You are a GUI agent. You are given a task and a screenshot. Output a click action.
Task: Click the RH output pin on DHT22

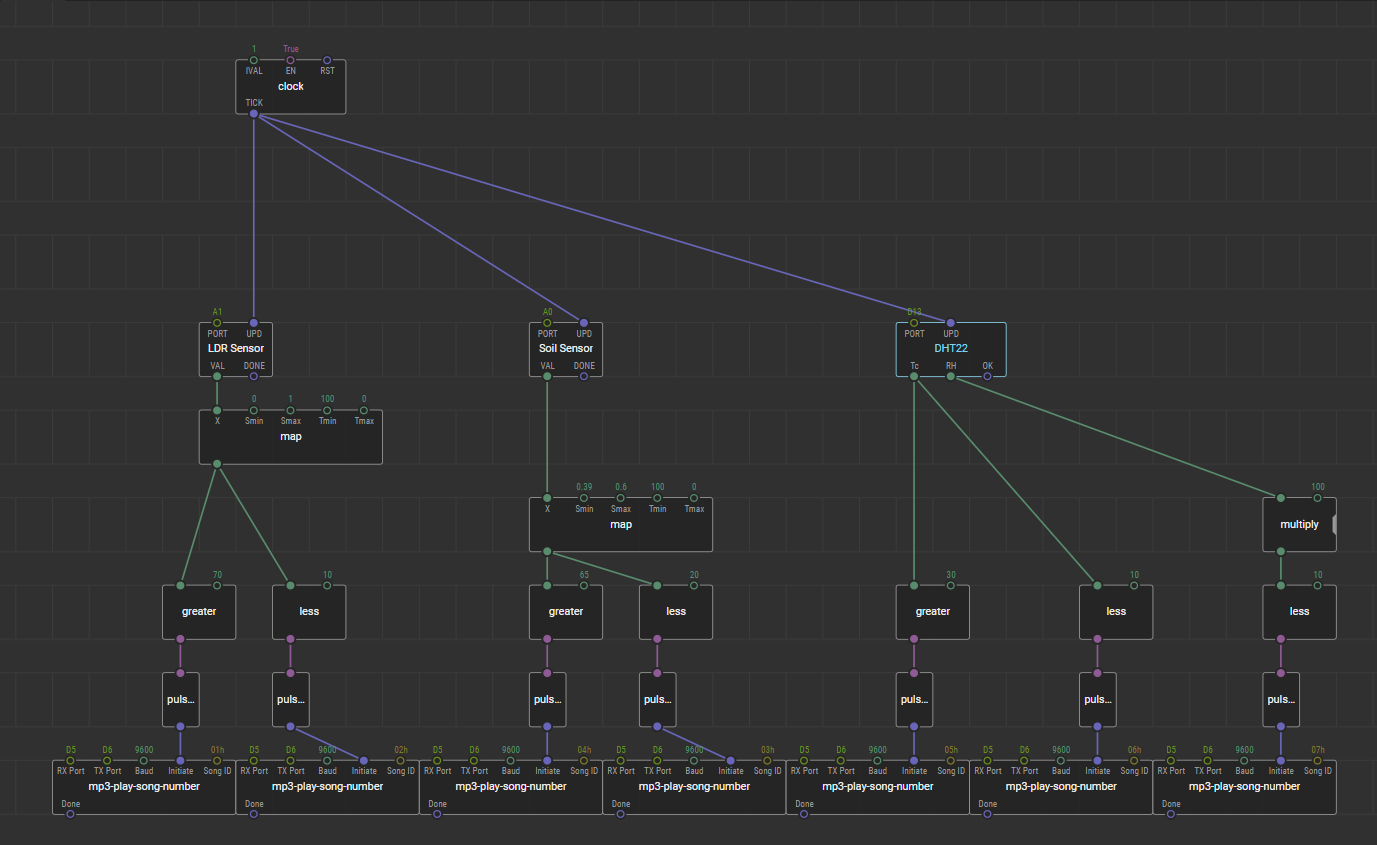(951, 377)
